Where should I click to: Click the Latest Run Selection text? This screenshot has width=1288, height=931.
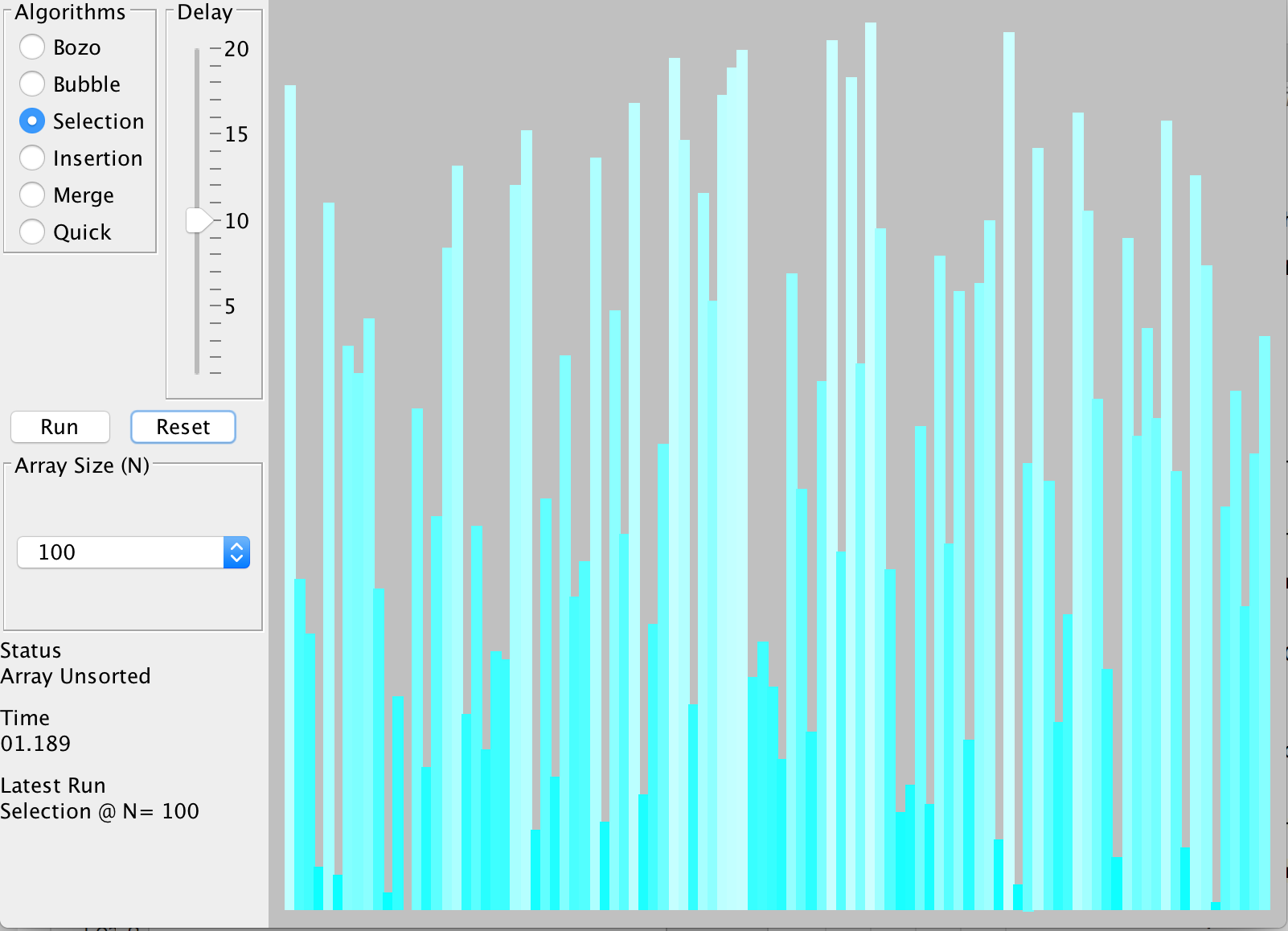click(100, 811)
